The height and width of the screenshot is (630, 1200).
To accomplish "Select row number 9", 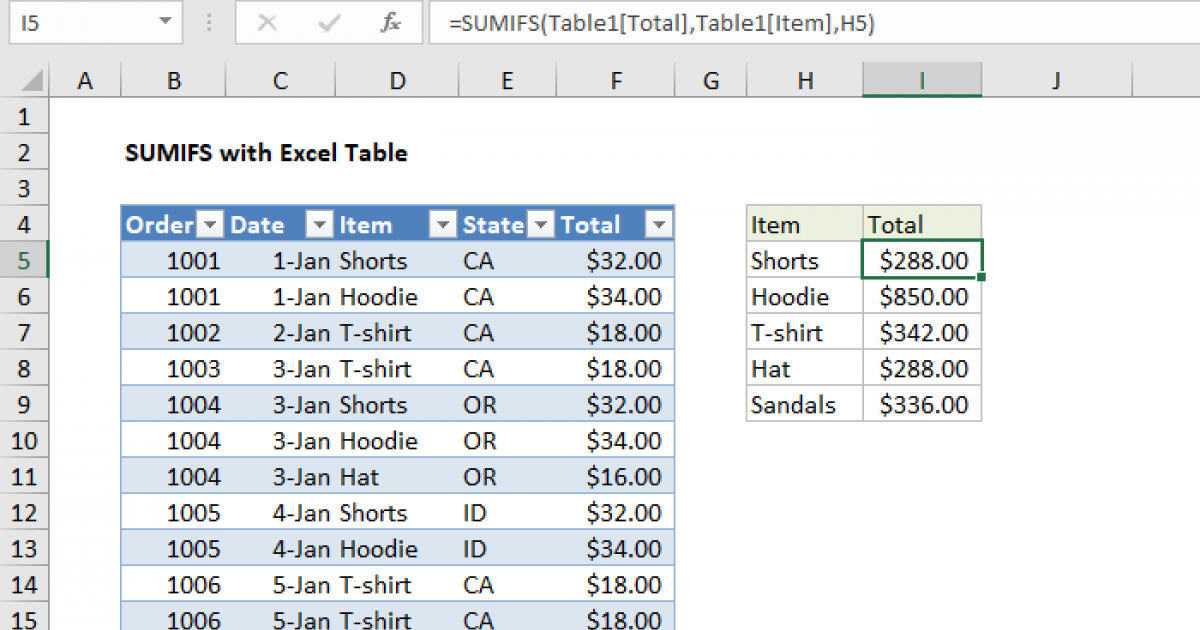I will [24, 404].
